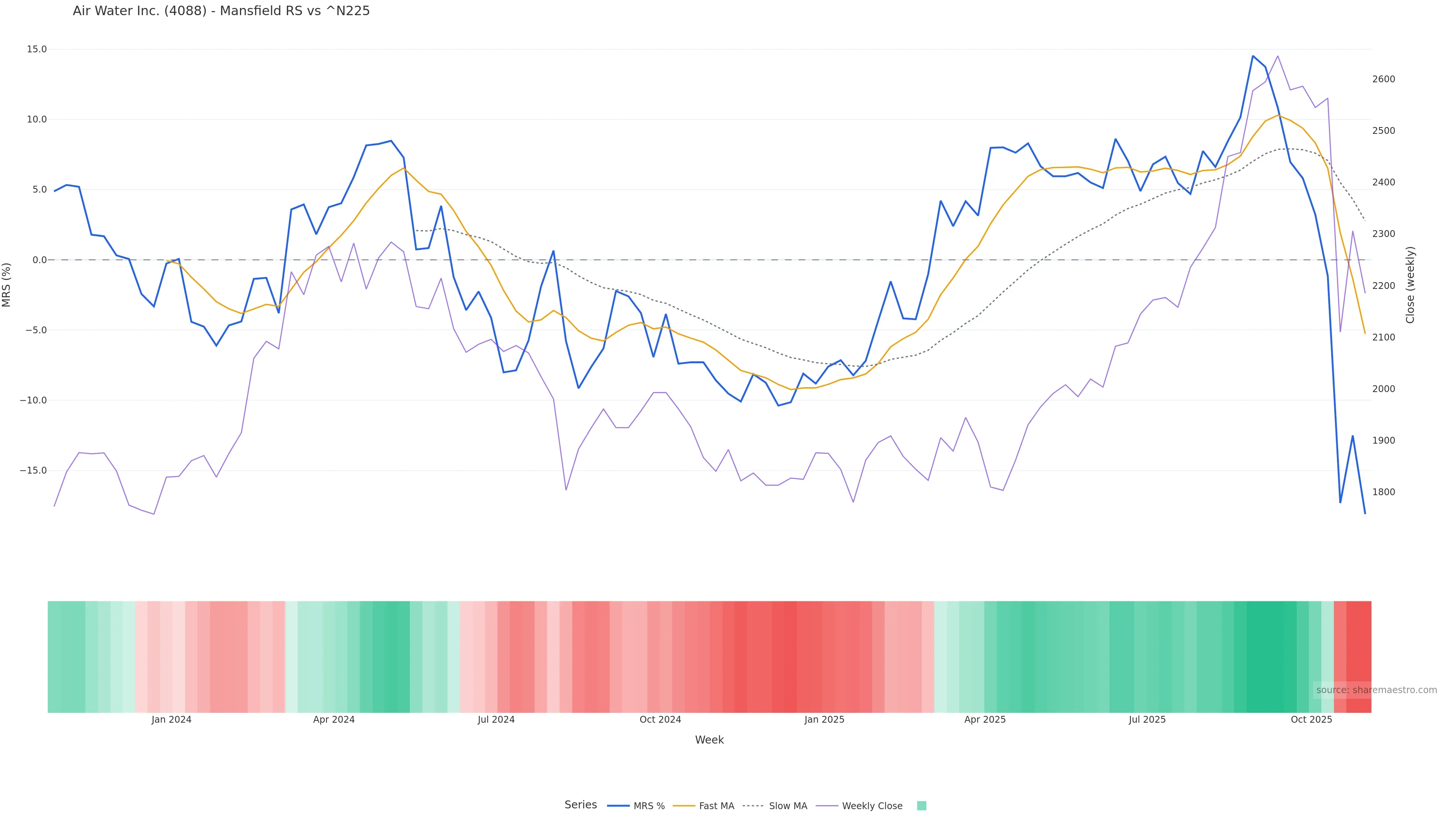This screenshot has height=819, width=1456.
Task: Click the Oct 2025 axis tick label
Action: tap(1311, 720)
